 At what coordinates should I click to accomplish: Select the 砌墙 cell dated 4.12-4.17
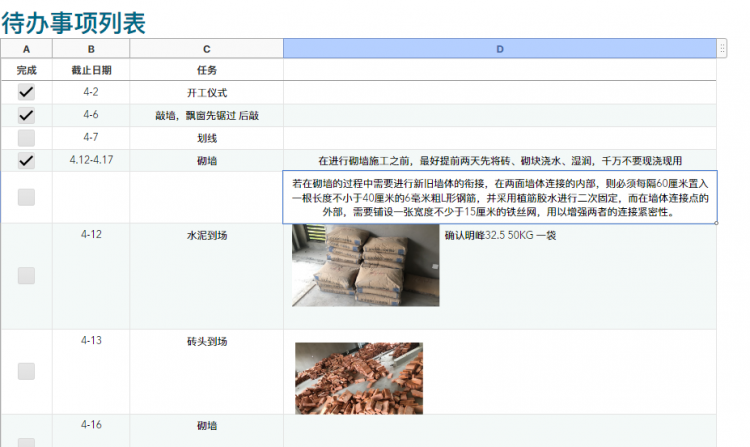click(x=207, y=161)
